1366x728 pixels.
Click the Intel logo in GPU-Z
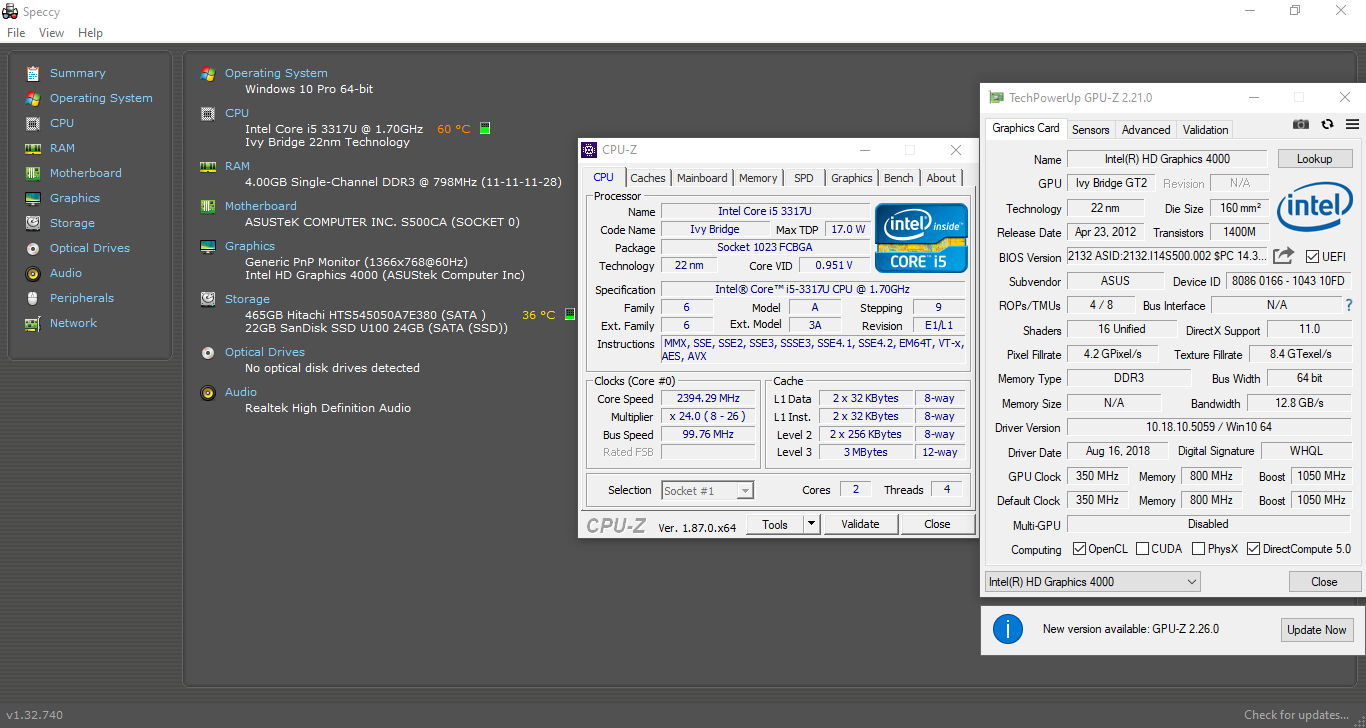coord(1315,204)
